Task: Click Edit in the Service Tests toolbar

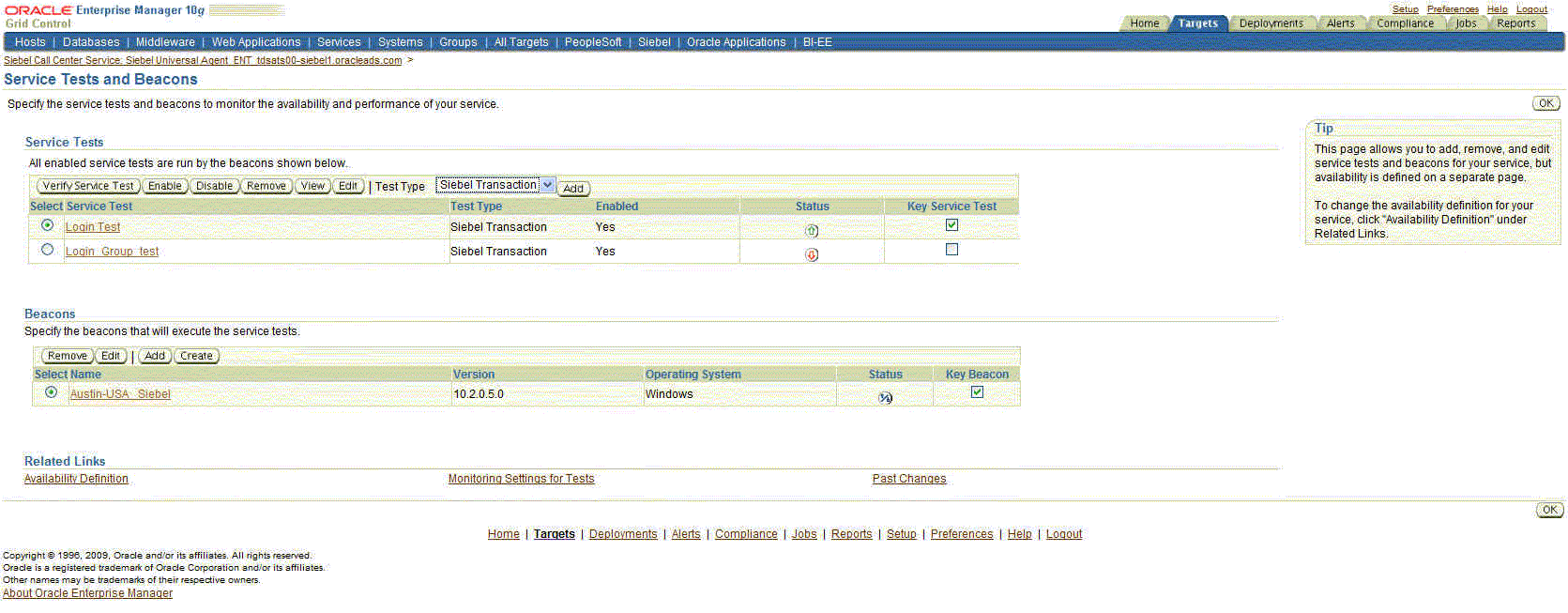Action: tap(348, 186)
